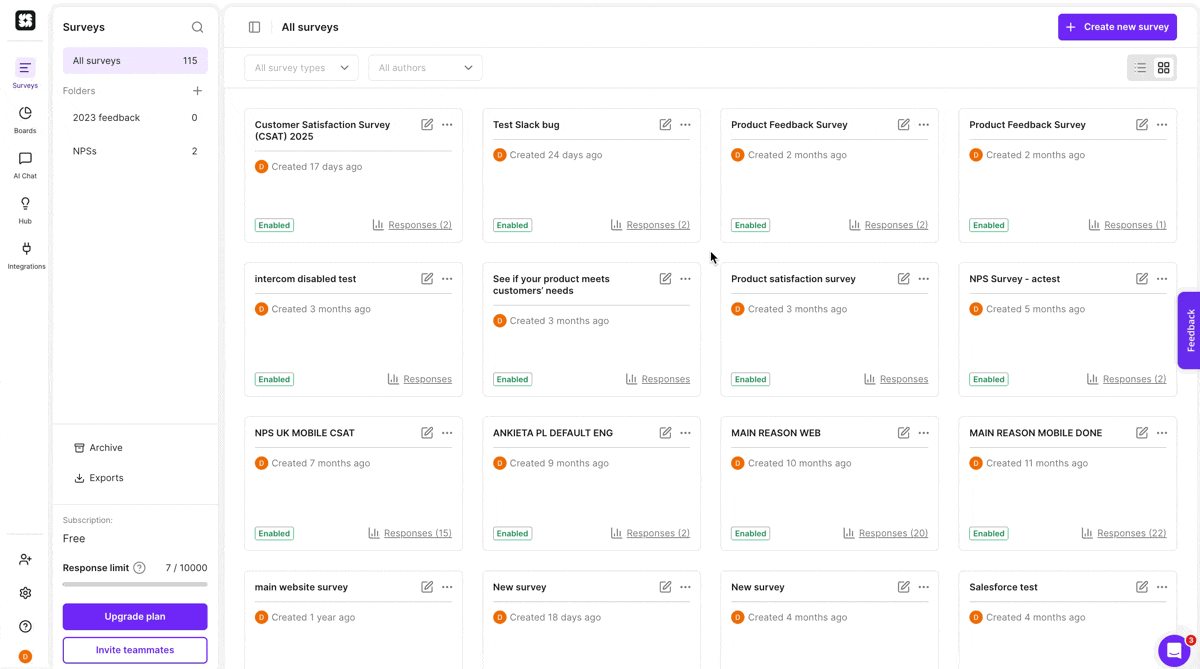Open the All authors dropdown
1200x669 pixels.
coord(425,67)
